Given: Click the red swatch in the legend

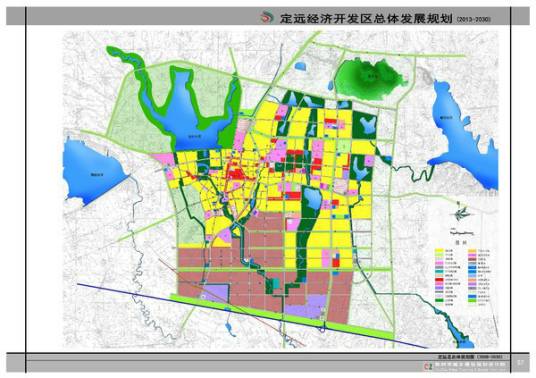Looking at the screenshot, I should click(x=439, y=280).
